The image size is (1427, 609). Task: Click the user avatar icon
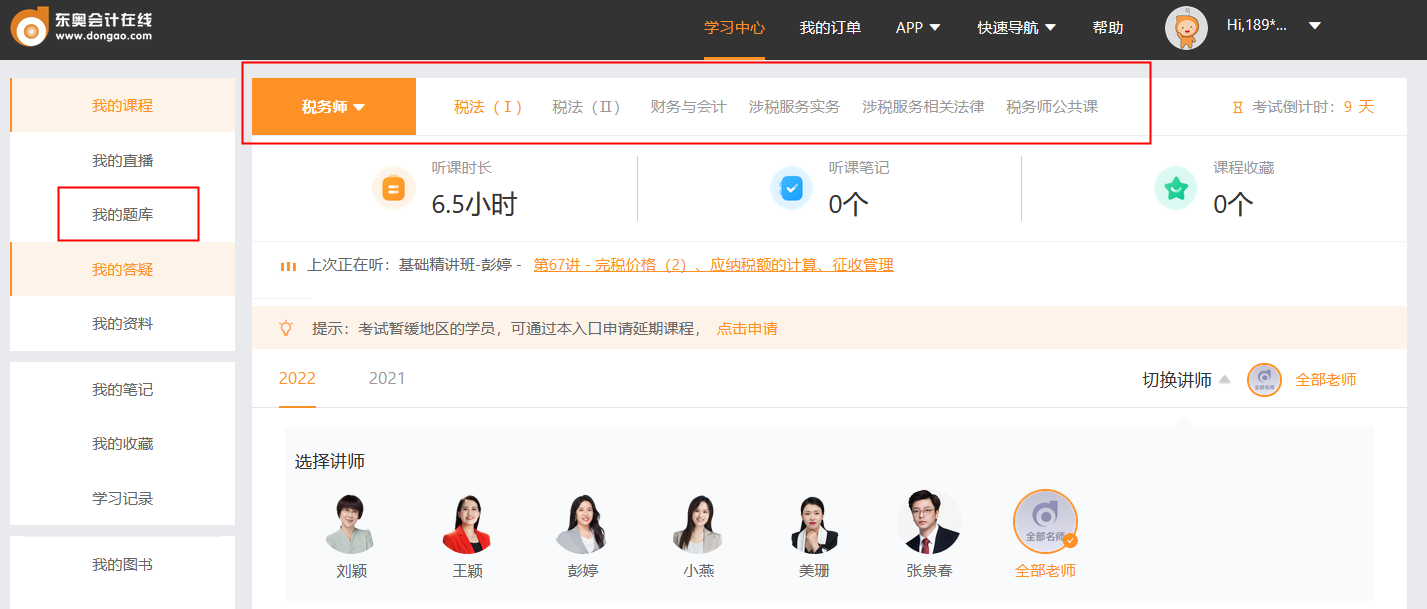pos(1186,28)
